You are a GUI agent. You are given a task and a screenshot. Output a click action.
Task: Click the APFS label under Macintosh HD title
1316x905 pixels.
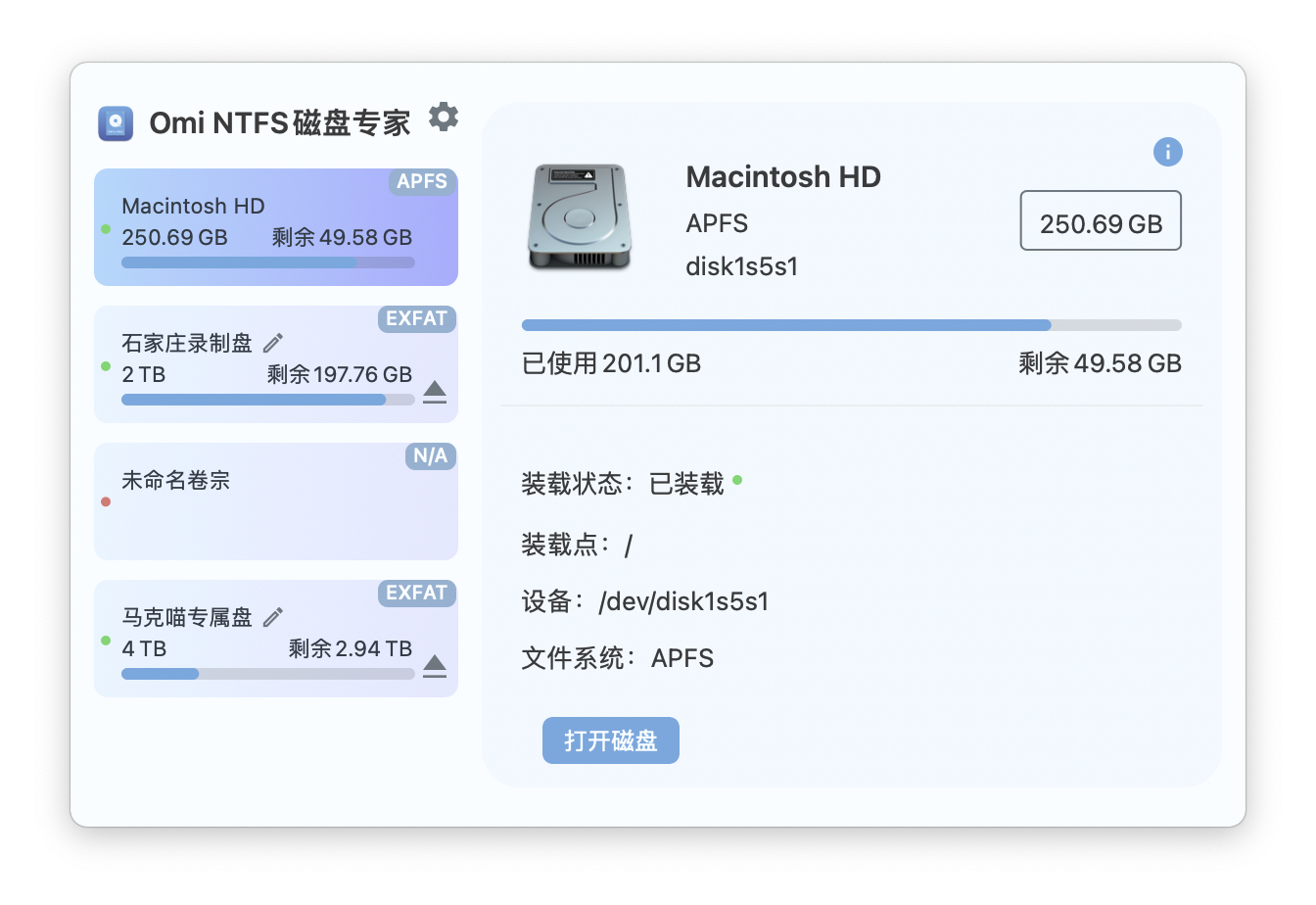tap(717, 223)
